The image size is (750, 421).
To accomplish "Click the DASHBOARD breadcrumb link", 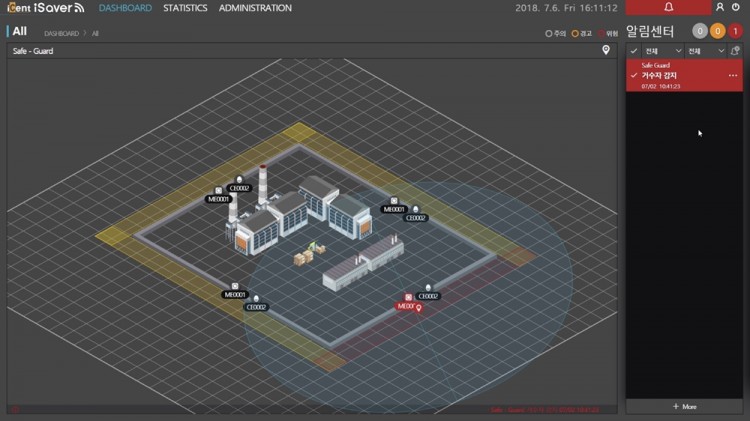I will click(61, 33).
